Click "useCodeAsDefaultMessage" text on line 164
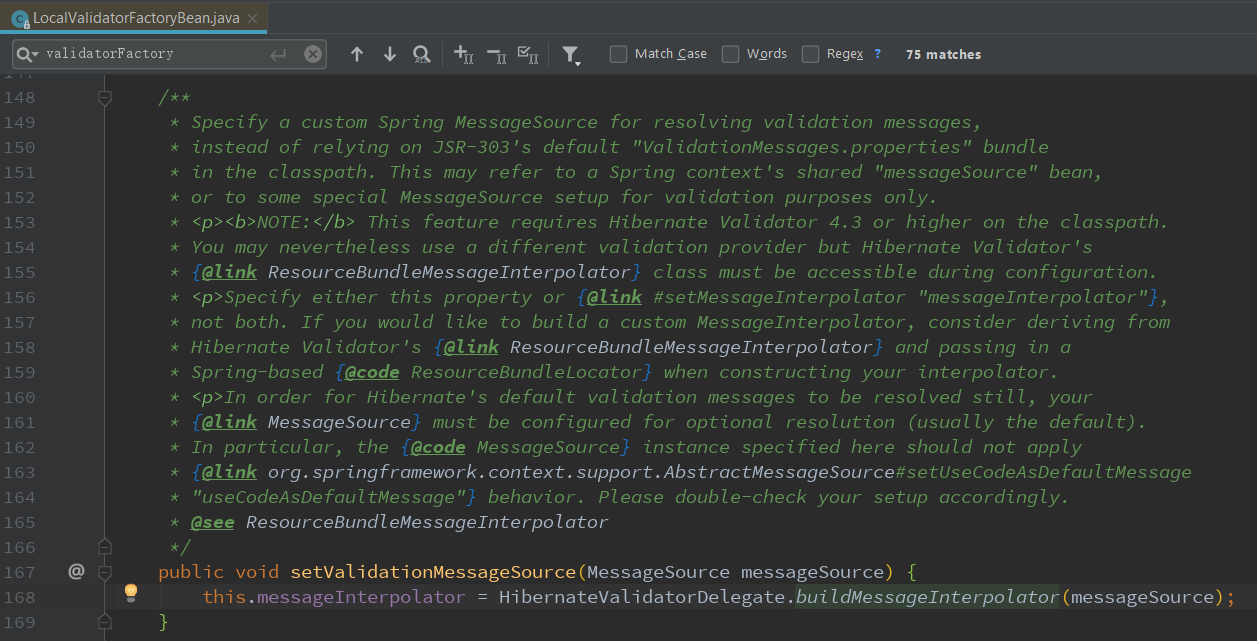 click(x=328, y=497)
